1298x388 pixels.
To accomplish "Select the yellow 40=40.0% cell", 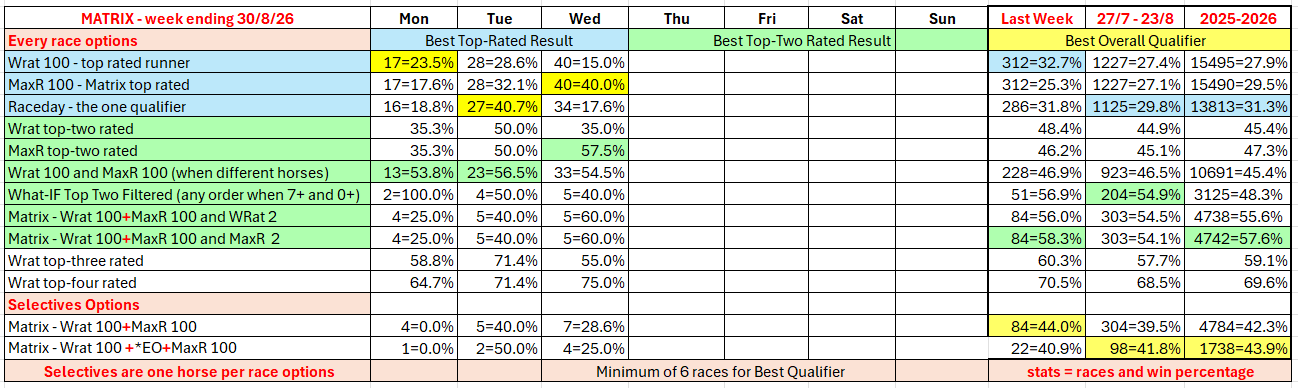I will 584,85.
